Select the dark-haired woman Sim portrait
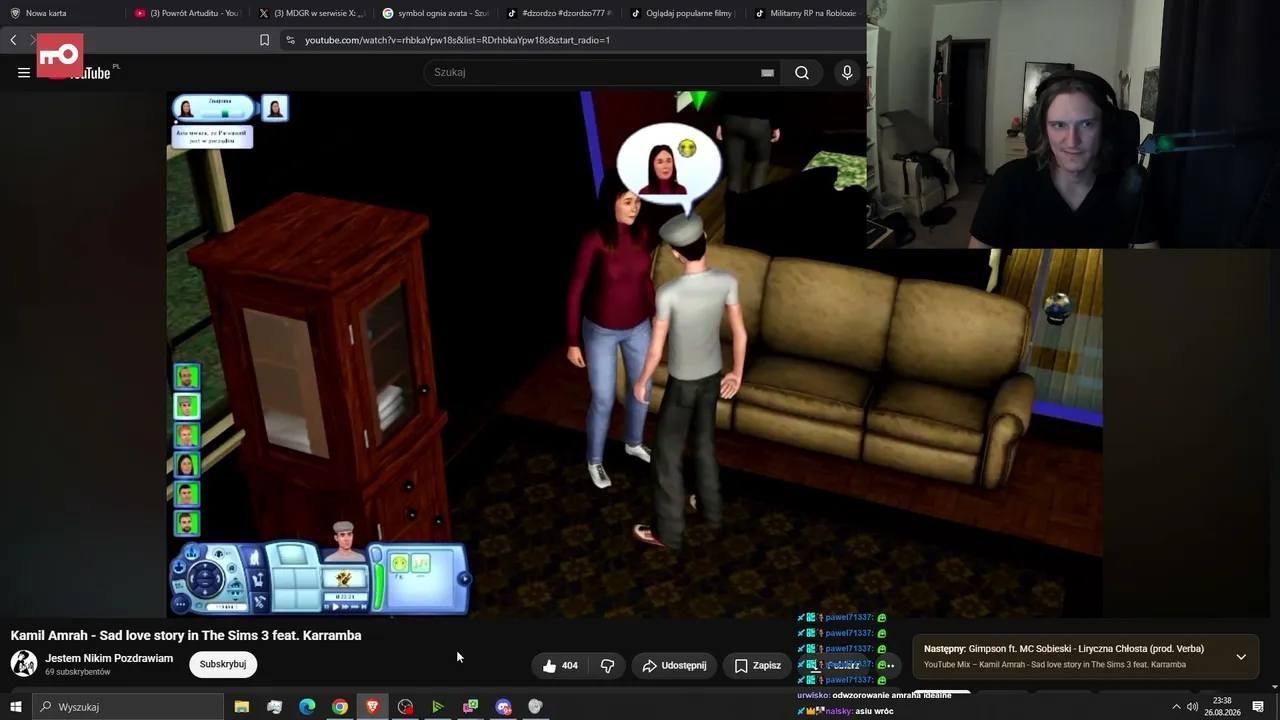The image size is (1280, 720). [187, 464]
